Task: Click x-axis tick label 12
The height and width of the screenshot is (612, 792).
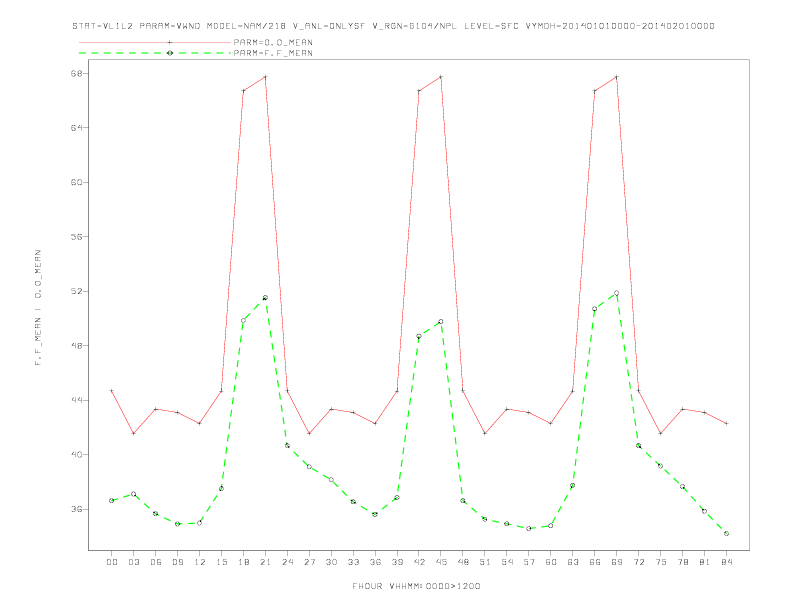Action: [200, 562]
